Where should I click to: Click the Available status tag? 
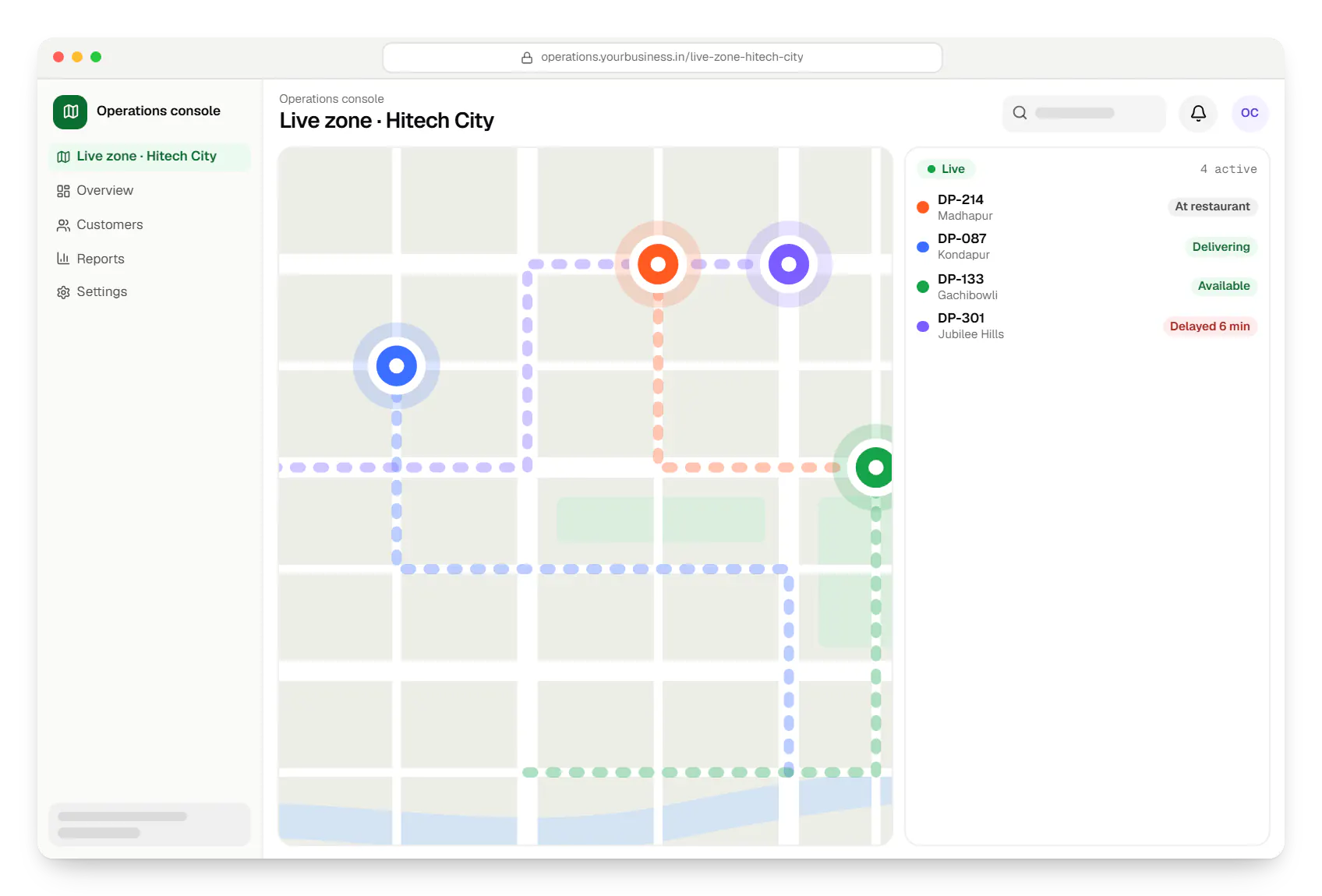[x=1223, y=286]
